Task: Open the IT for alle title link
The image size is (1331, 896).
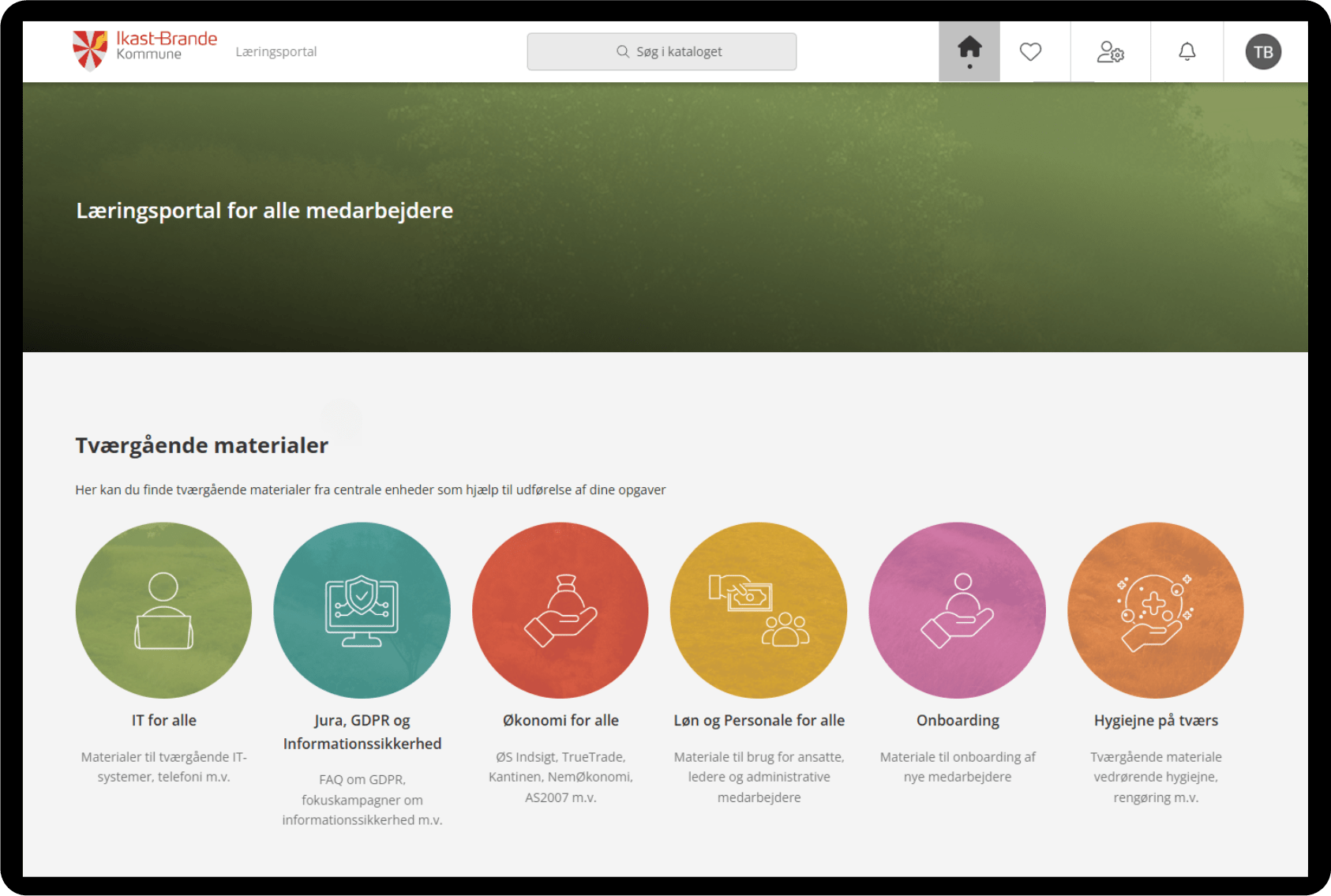Action: [x=163, y=720]
